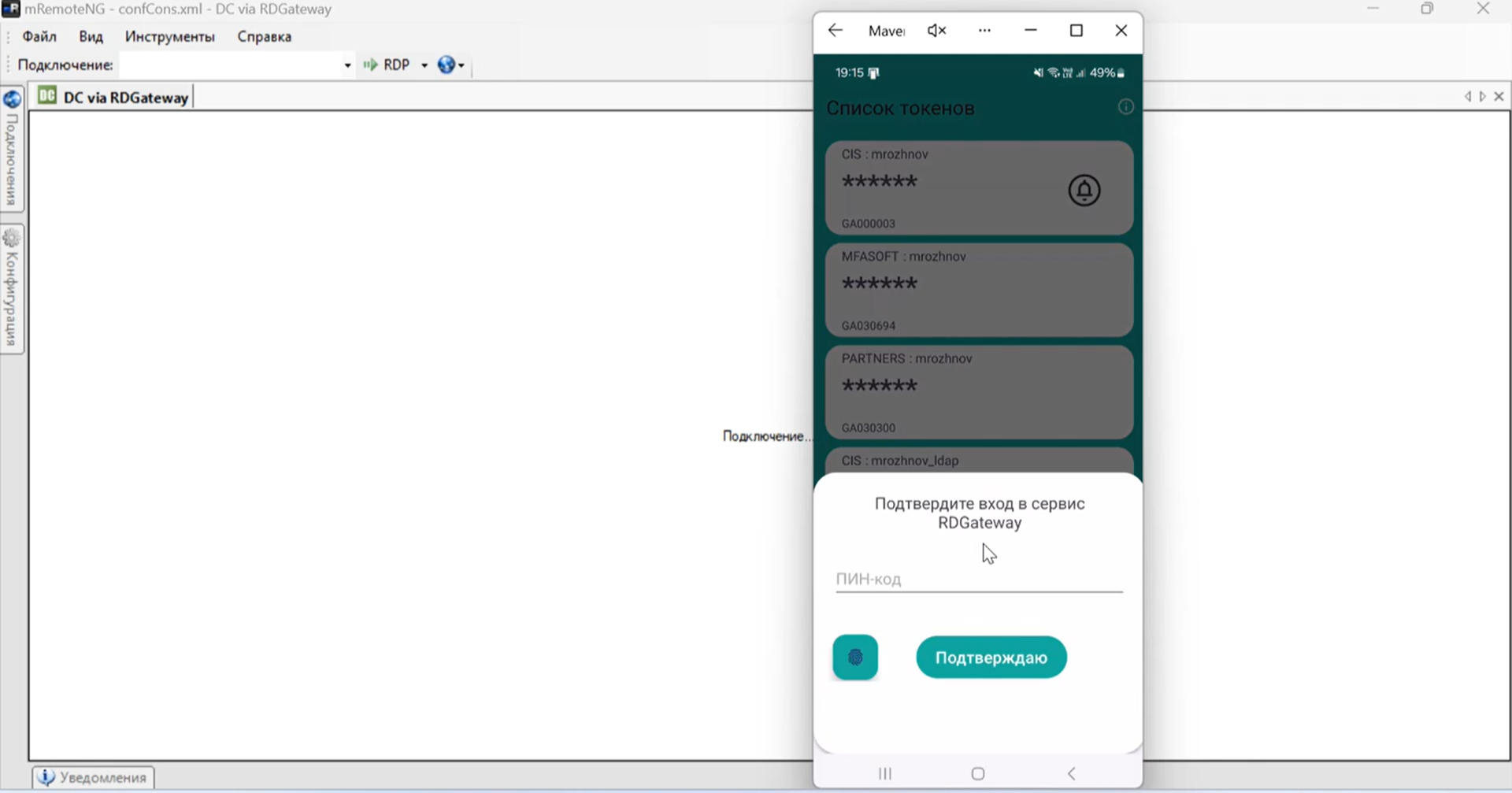Screen dimensions: 1512x793
Task: Select the MFASOFT : mrozhnov token card
Action: tap(979, 290)
